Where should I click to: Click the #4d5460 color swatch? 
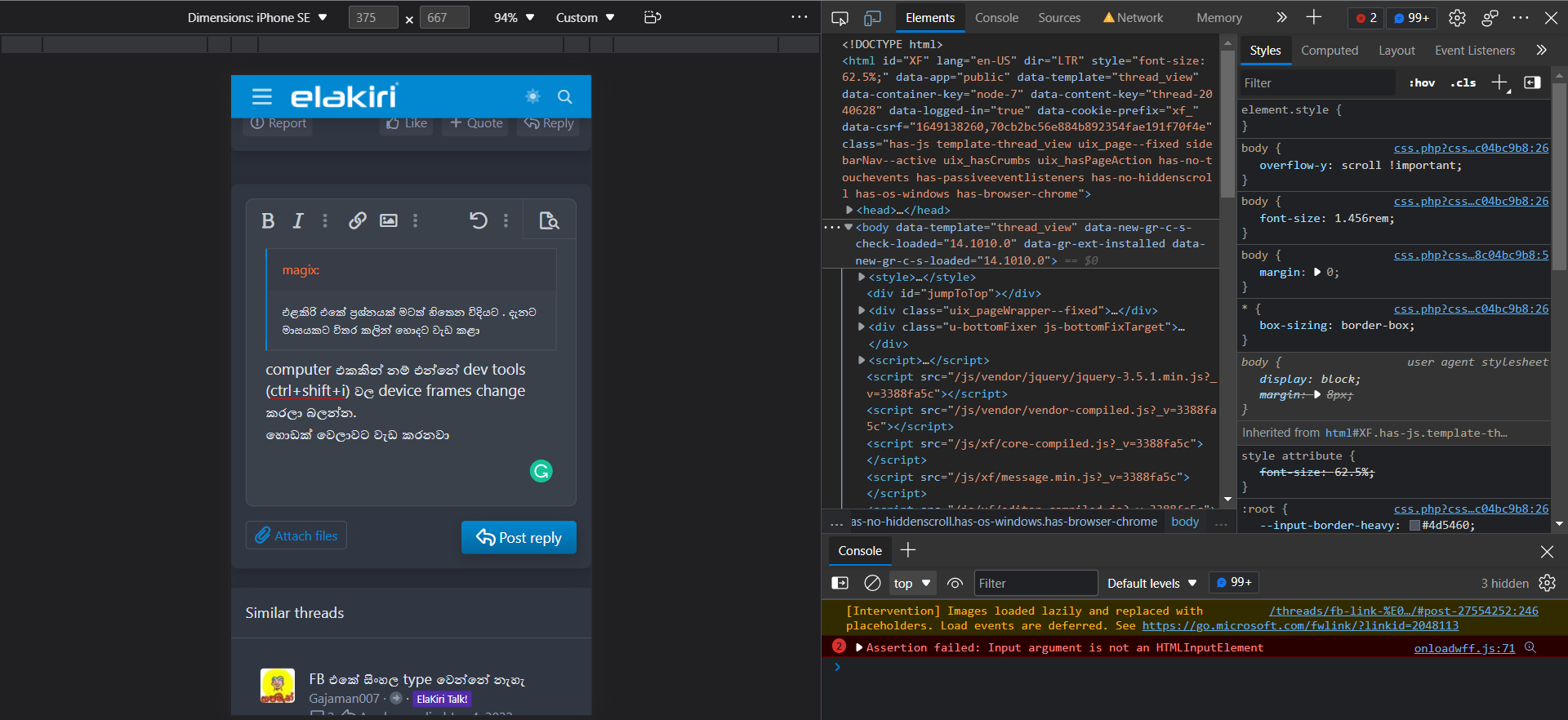tap(1414, 526)
